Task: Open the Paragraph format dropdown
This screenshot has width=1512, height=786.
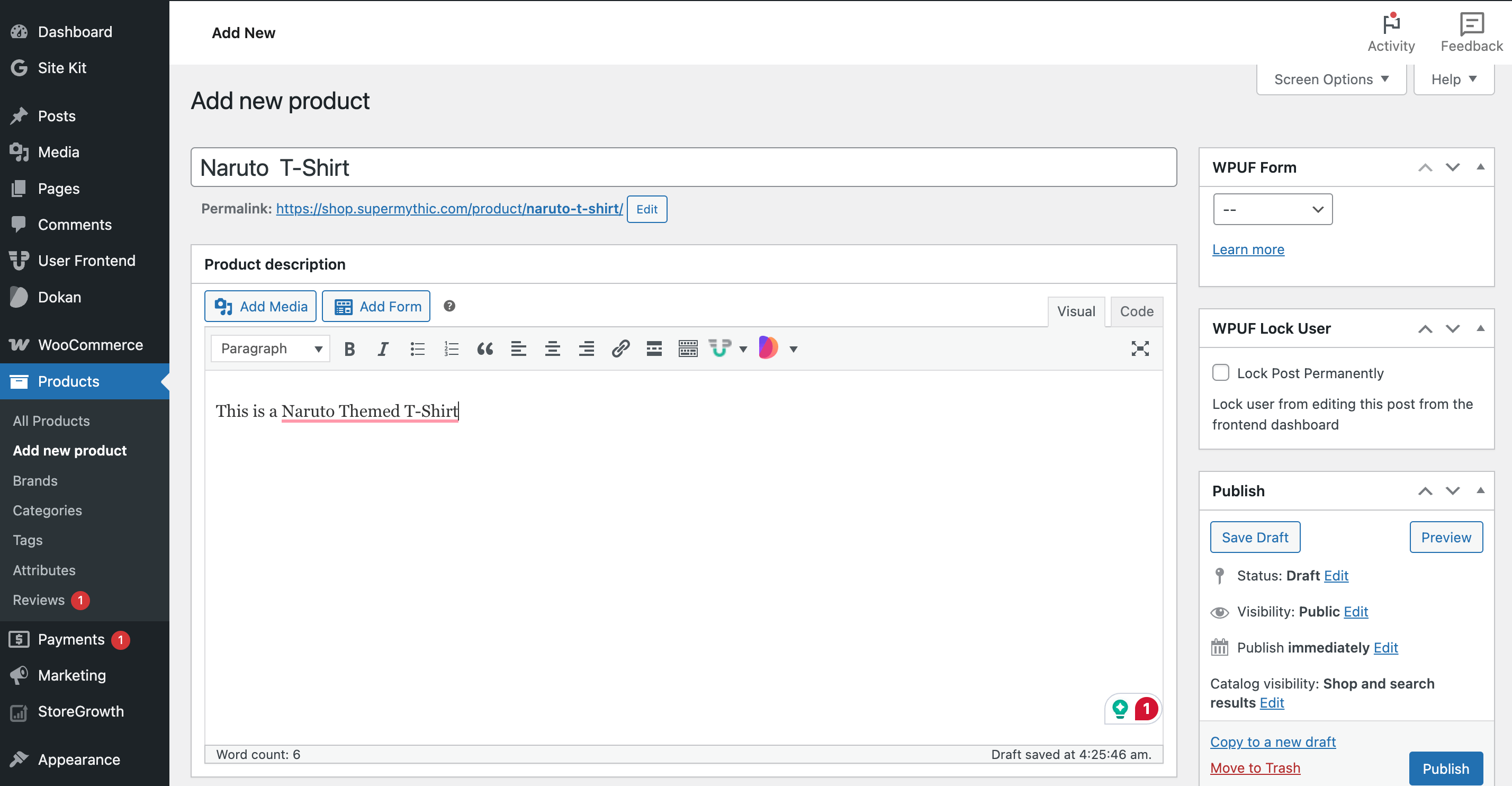Action: pos(271,349)
